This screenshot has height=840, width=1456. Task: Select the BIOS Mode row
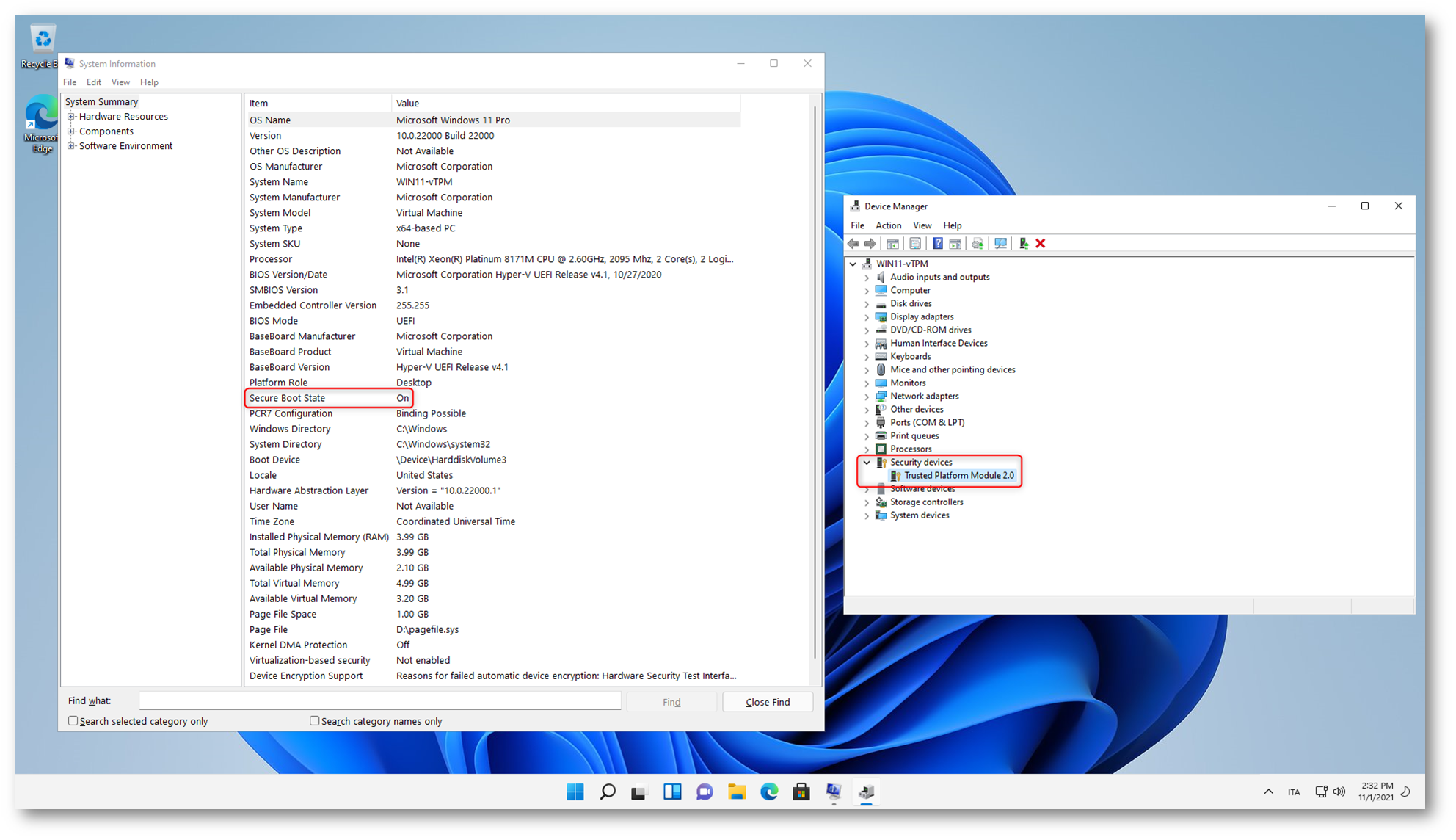click(x=492, y=321)
